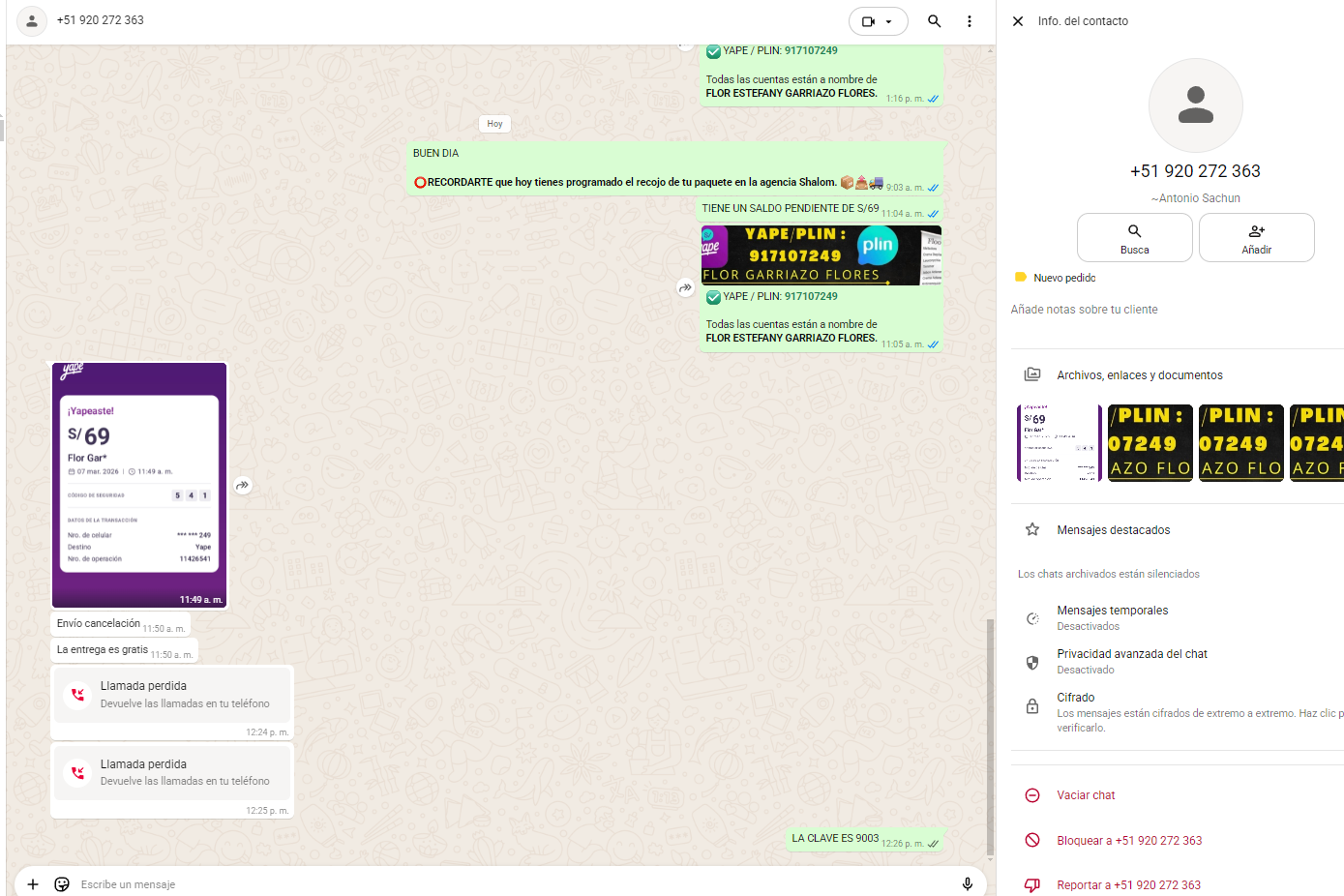The height and width of the screenshot is (896, 1344).
Task: Open the Nuevo pedido label
Action: [1063, 278]
